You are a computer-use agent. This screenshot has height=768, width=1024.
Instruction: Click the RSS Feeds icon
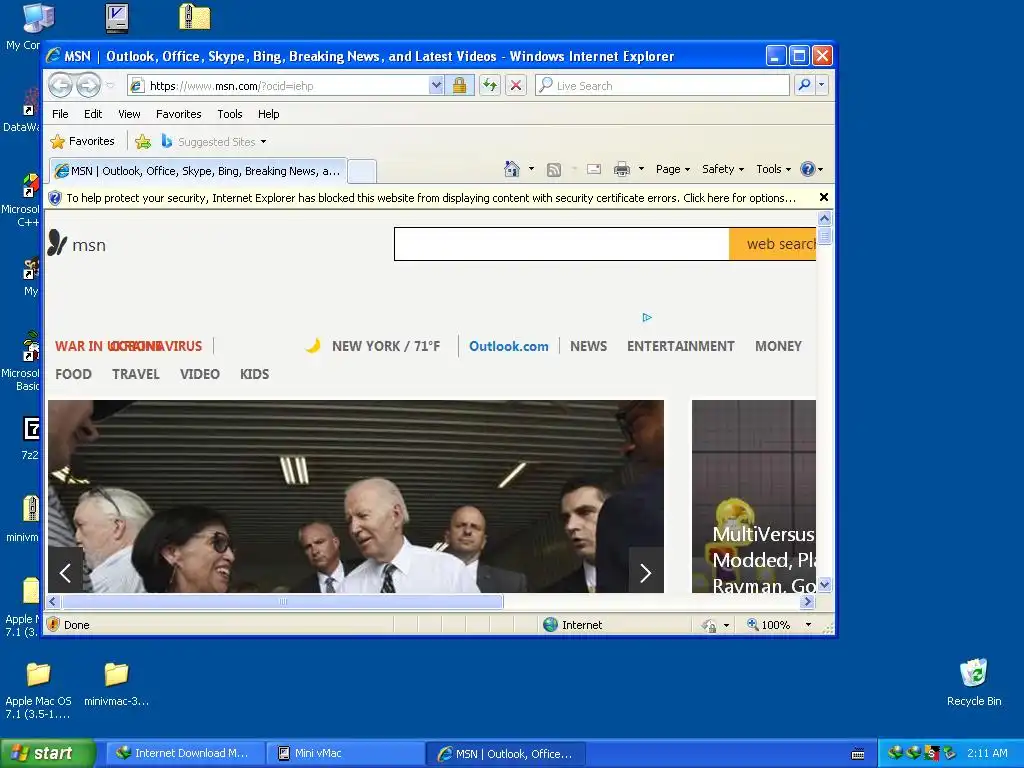554,170
